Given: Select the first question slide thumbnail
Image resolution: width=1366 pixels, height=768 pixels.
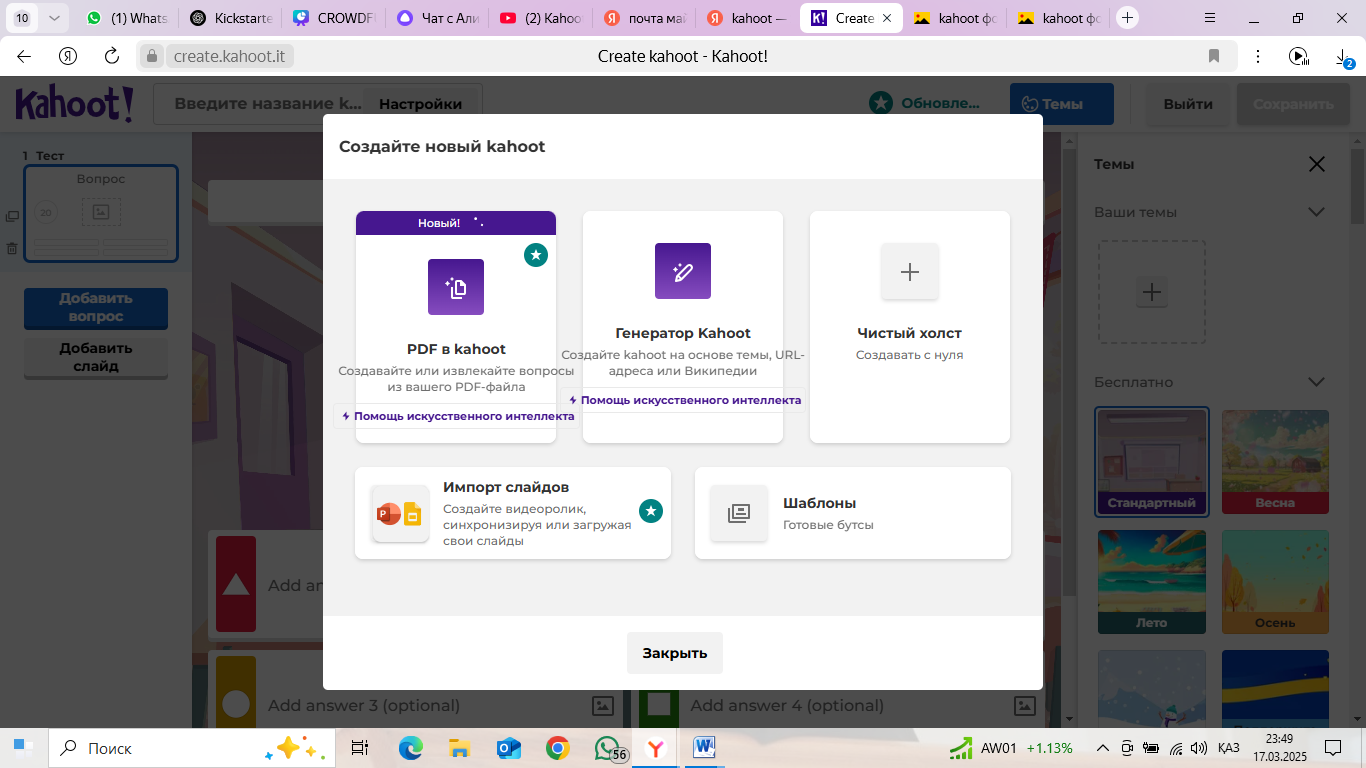Looking at the screenshot, I should pos(101,213).
